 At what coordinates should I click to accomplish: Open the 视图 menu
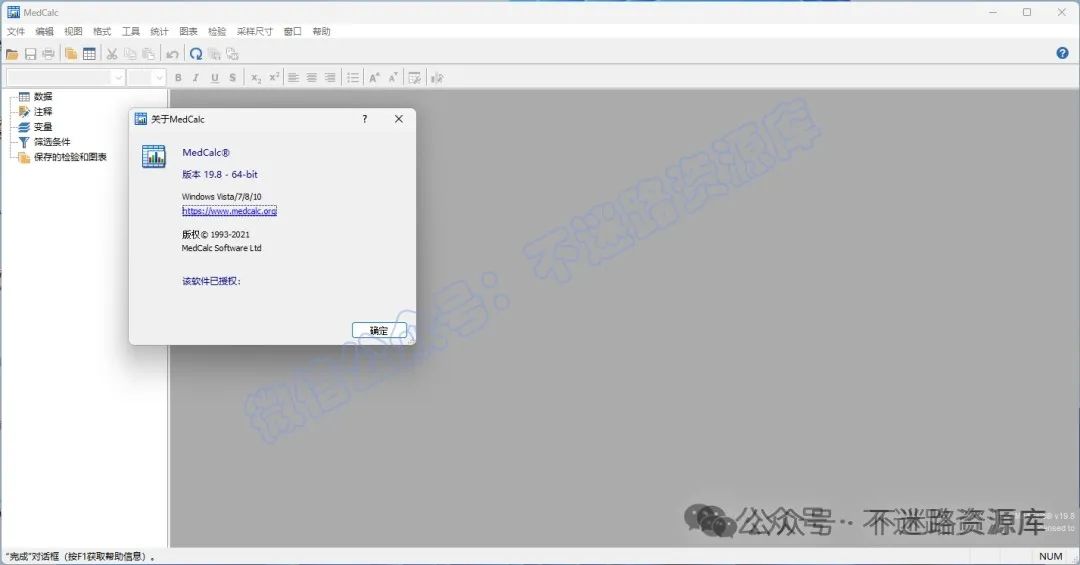(73, 32)
